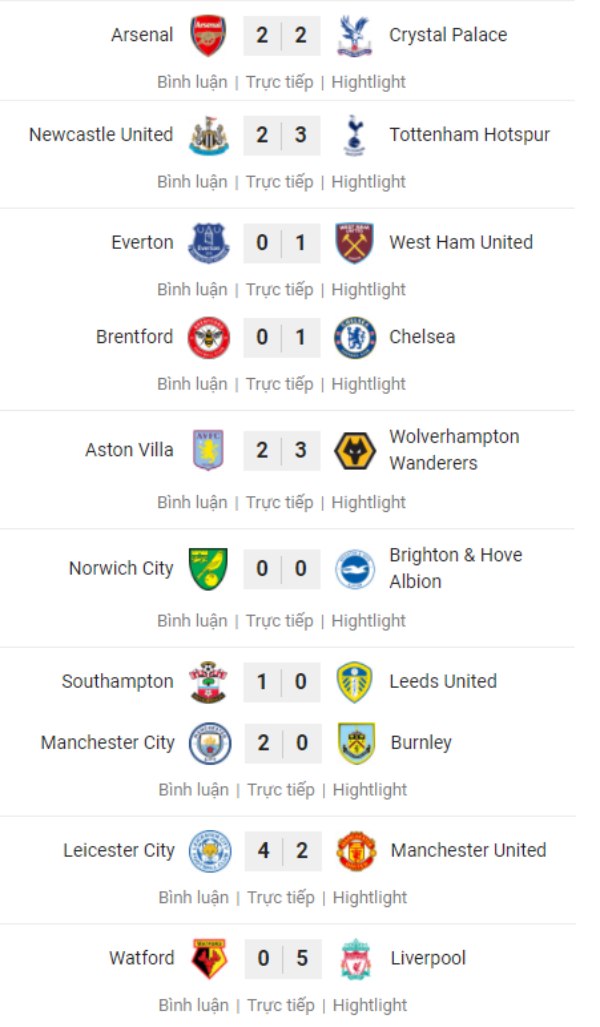
Task: Click the Manchester City 2-0 Burnley score
Action: 282,743
